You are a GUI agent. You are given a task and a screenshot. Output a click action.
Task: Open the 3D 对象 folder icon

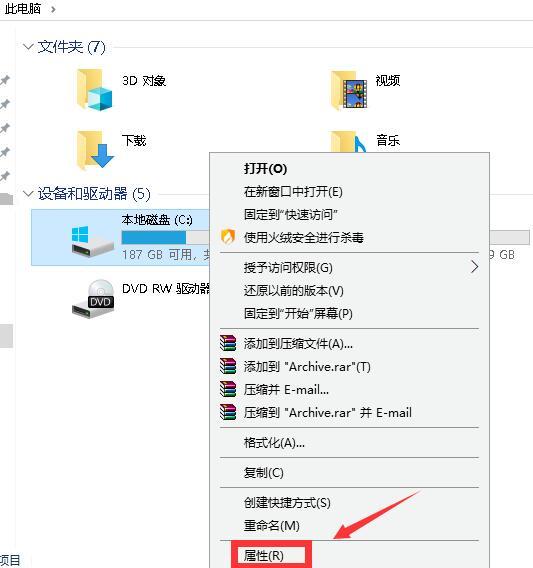[95, 89]
